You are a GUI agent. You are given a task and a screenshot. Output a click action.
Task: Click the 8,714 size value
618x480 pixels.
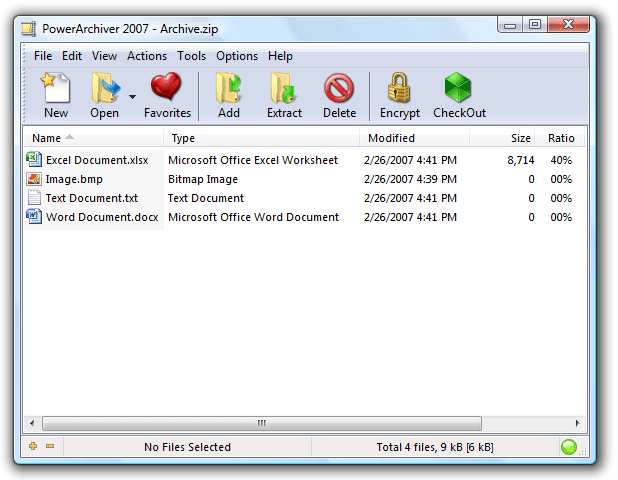521,160
